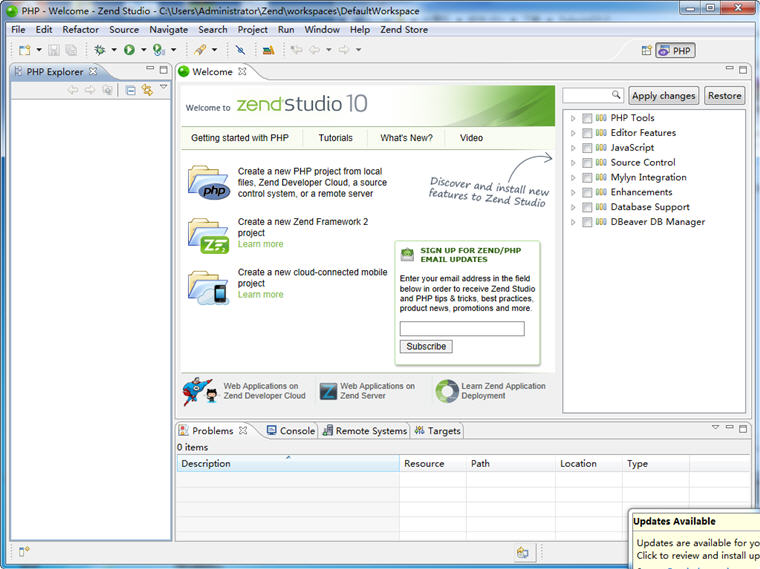Open the Navigate menu
Screen dimensions: 760x569
pyautogui.click(x=169, y=30)
